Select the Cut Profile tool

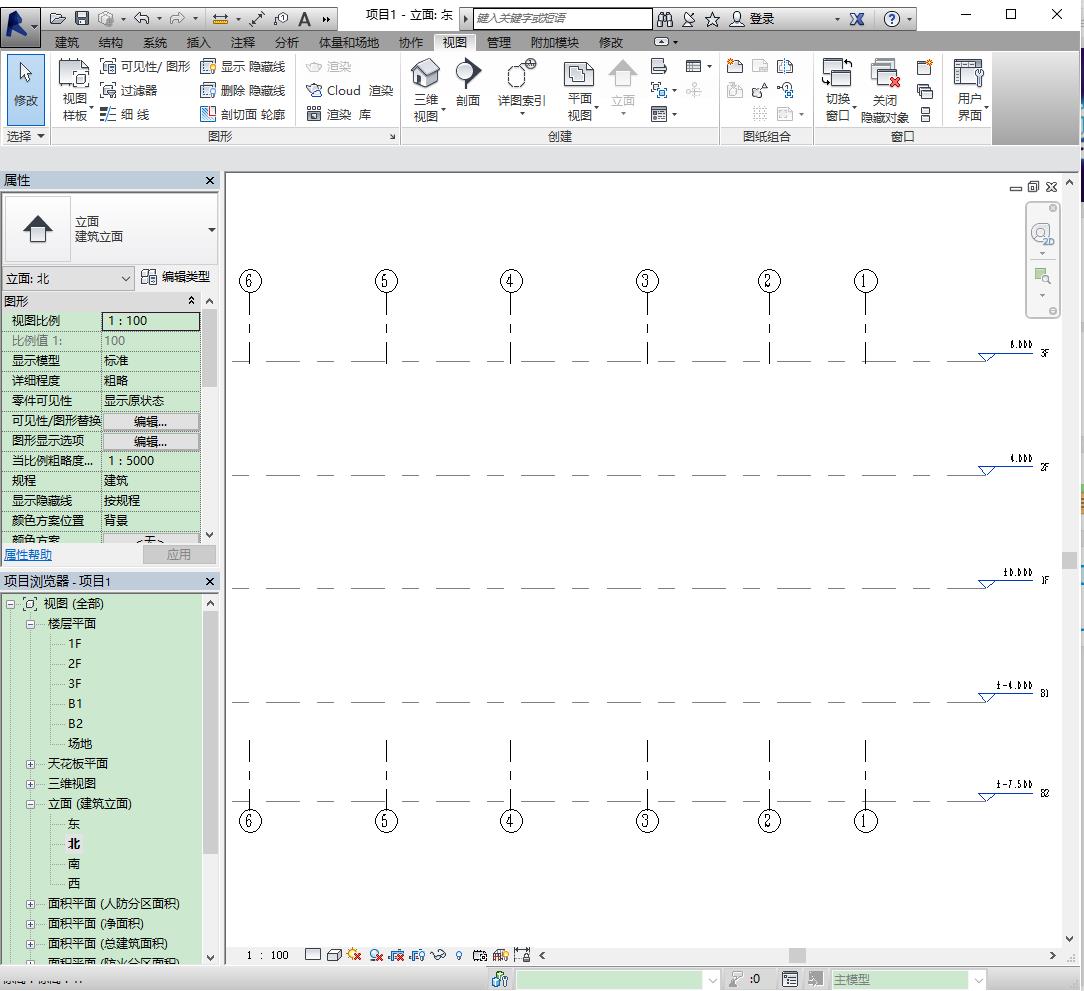[243, 114]
